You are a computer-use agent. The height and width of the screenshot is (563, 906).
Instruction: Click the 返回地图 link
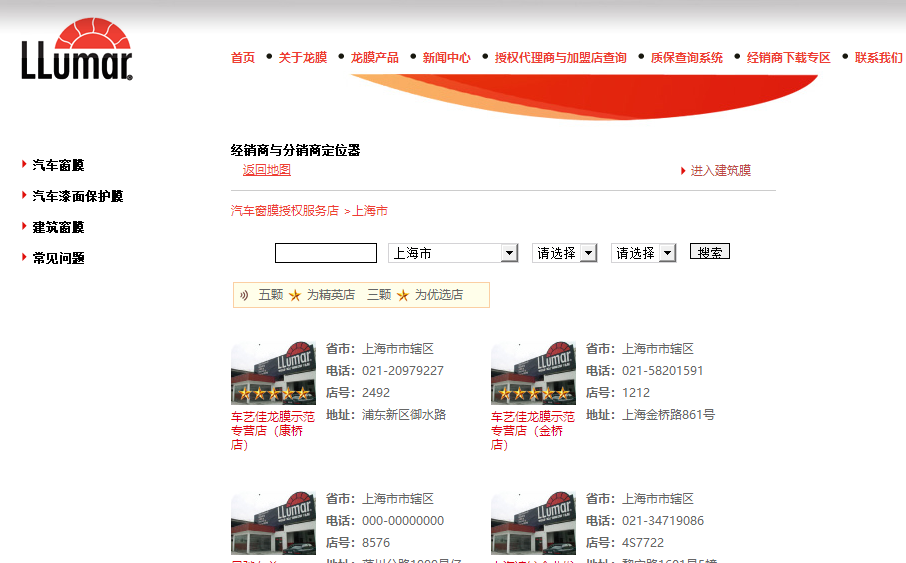click(x=266, y=170)
